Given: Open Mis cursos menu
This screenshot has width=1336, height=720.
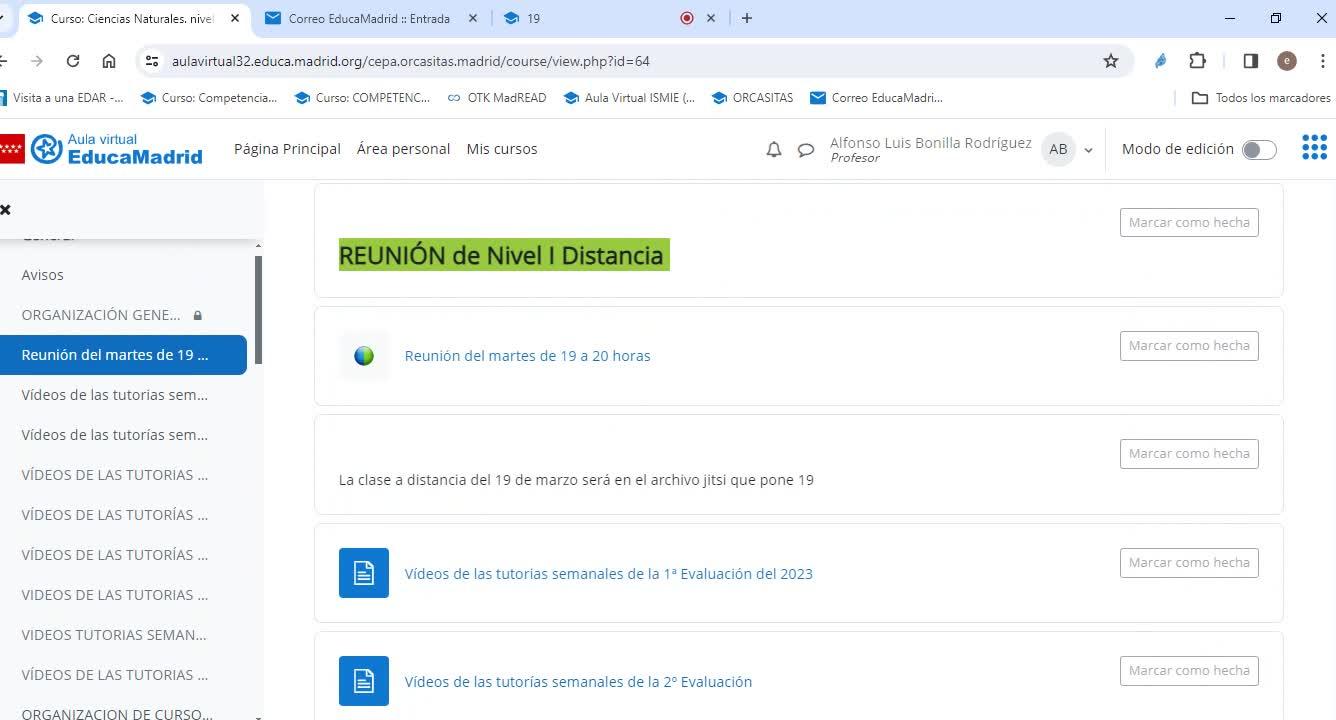Looking at the screenshot, I should [502, 149].
